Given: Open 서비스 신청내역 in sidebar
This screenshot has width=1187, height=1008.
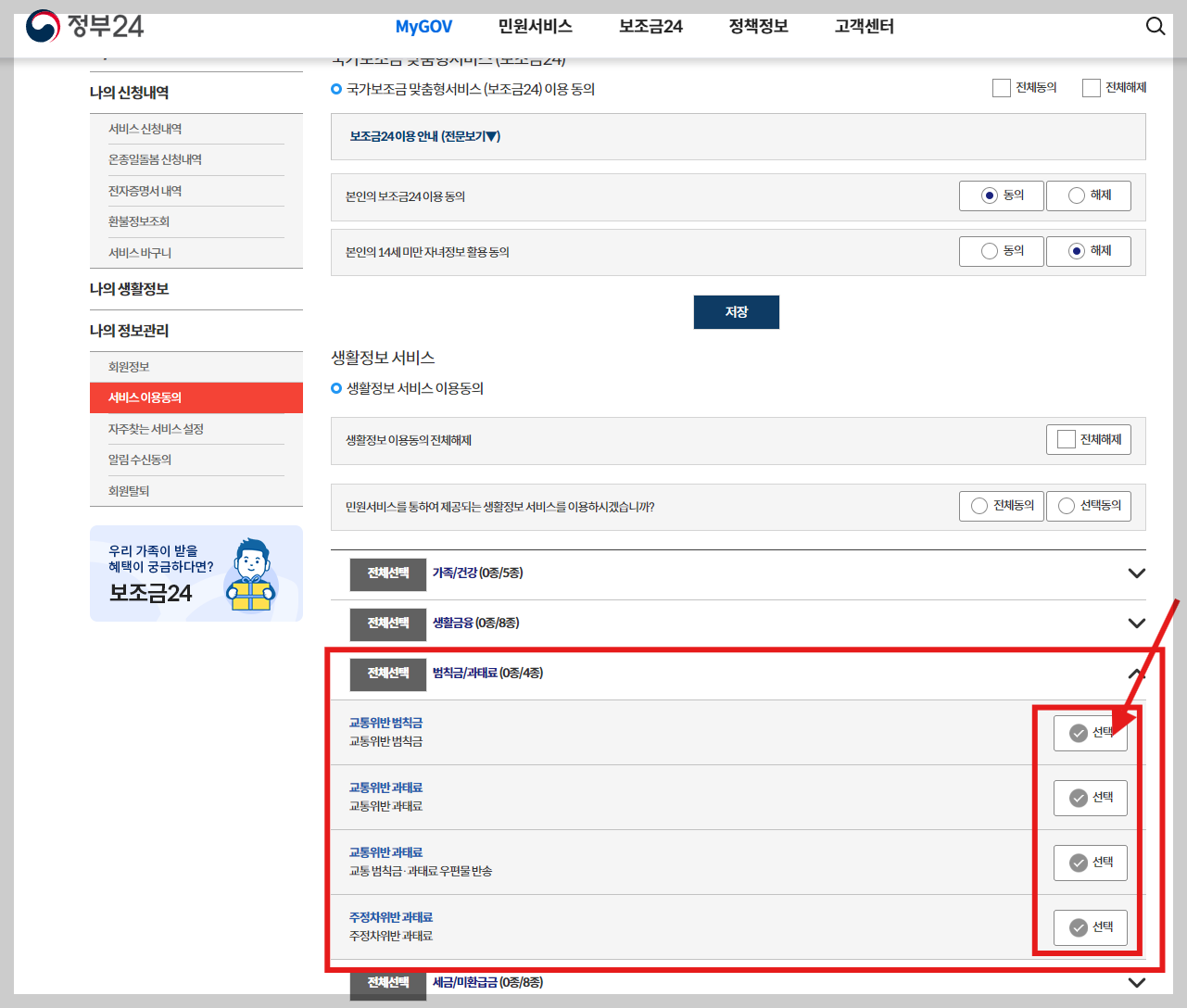Looking at the screenshot, I should pos(145,129).
